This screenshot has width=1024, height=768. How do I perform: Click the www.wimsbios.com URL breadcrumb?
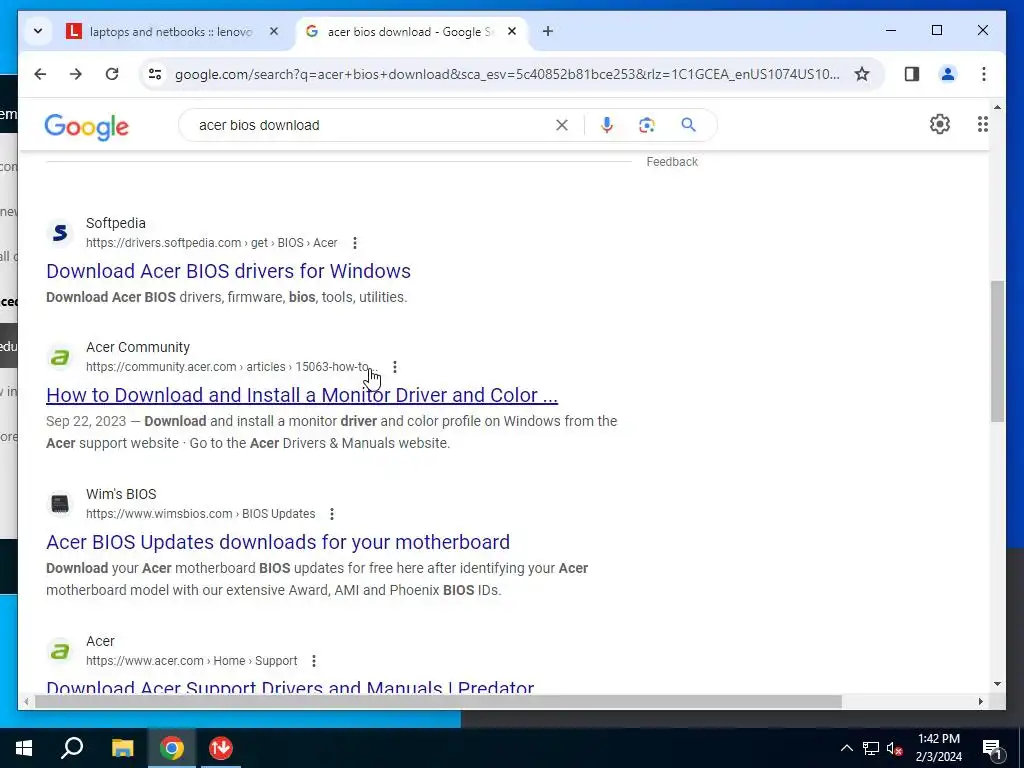click(200, 514)
